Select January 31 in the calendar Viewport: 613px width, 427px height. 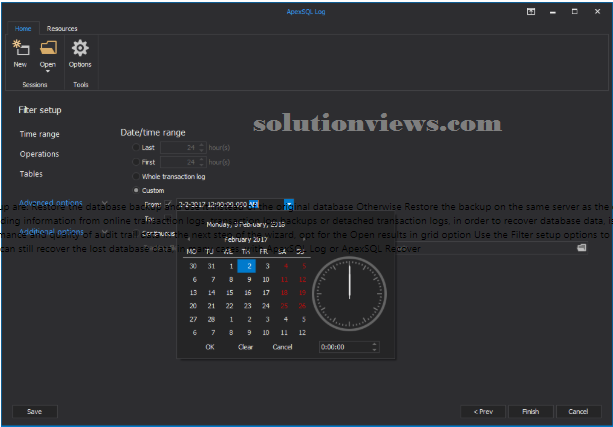(x=212, y=266)
